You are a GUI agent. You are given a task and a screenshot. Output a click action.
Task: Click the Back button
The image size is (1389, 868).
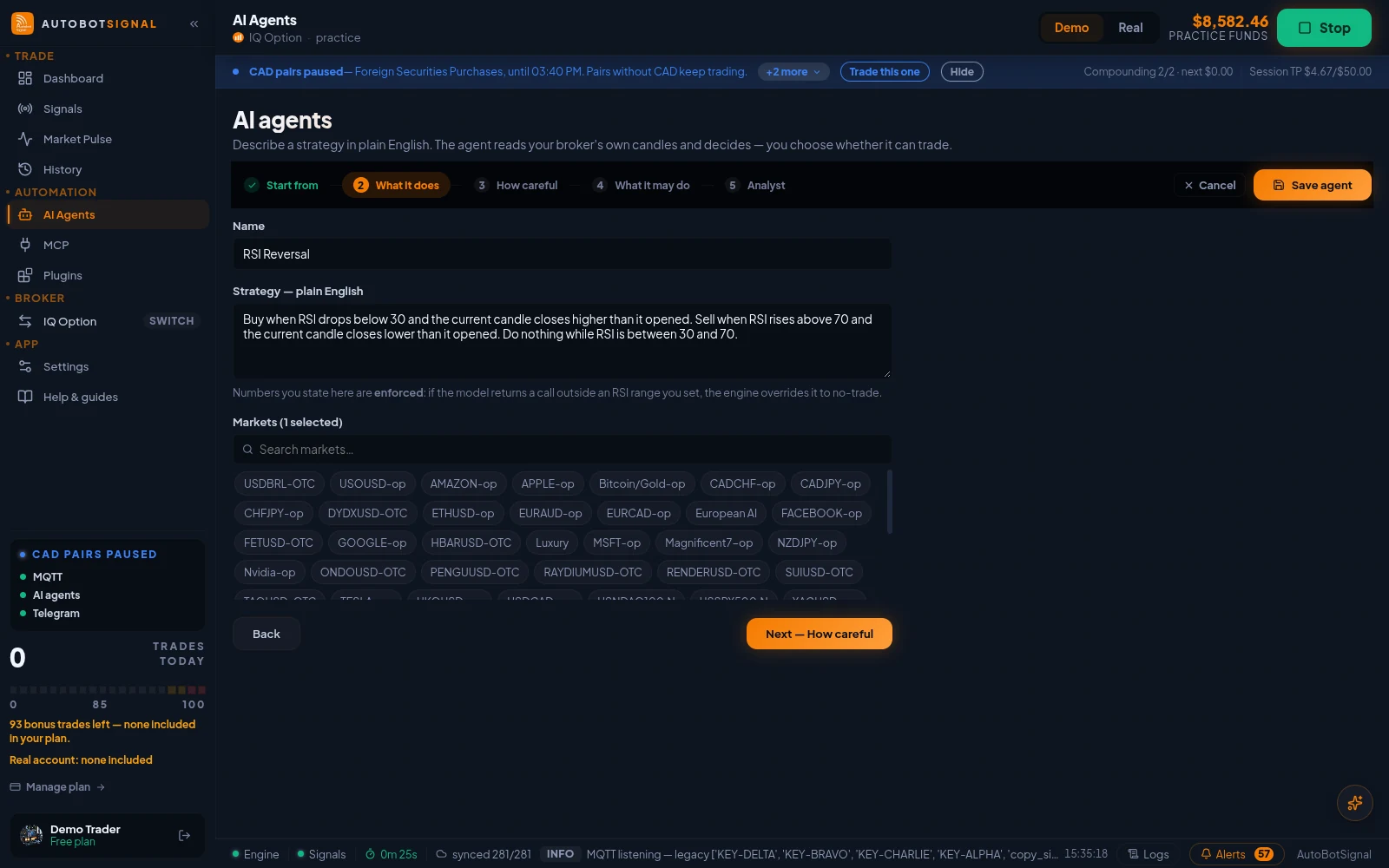pos(266,634)
